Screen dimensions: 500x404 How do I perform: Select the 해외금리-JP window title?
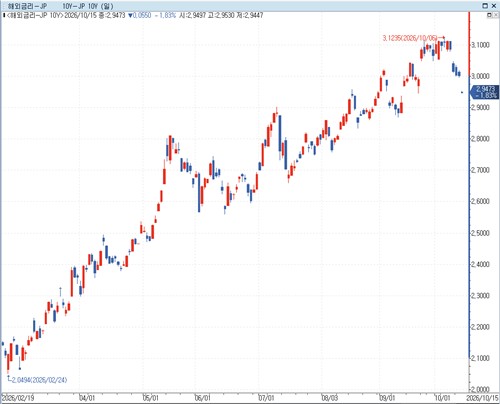click(x=27, y=6)
